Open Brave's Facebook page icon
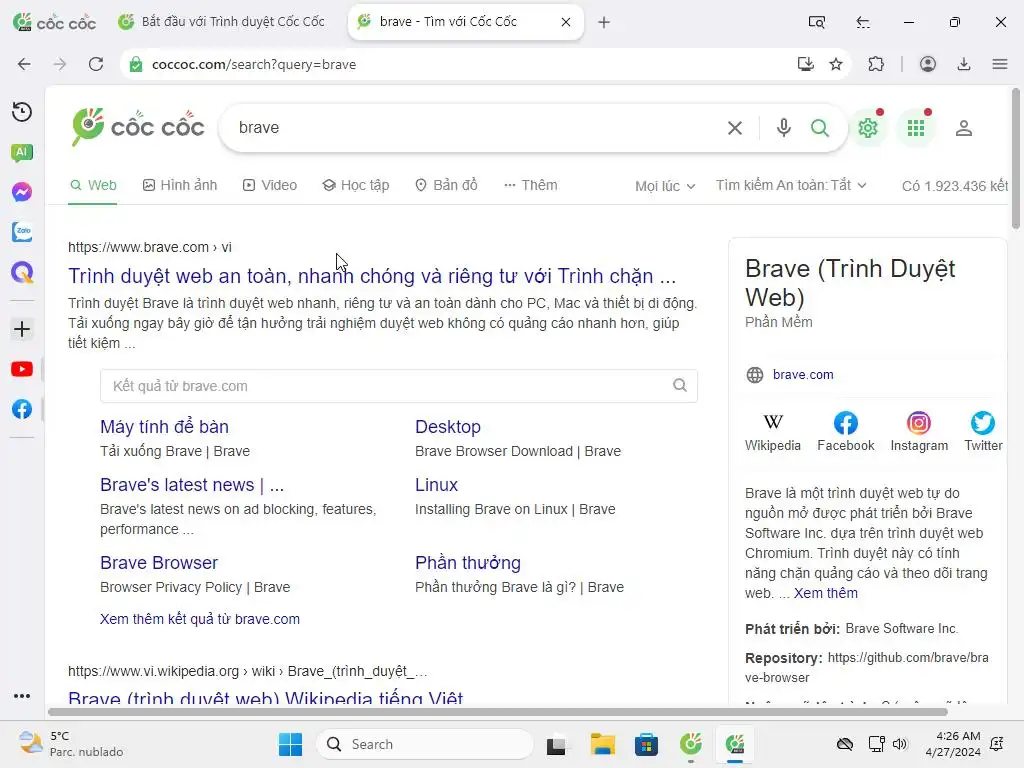1024x768 pixels. 846,432
